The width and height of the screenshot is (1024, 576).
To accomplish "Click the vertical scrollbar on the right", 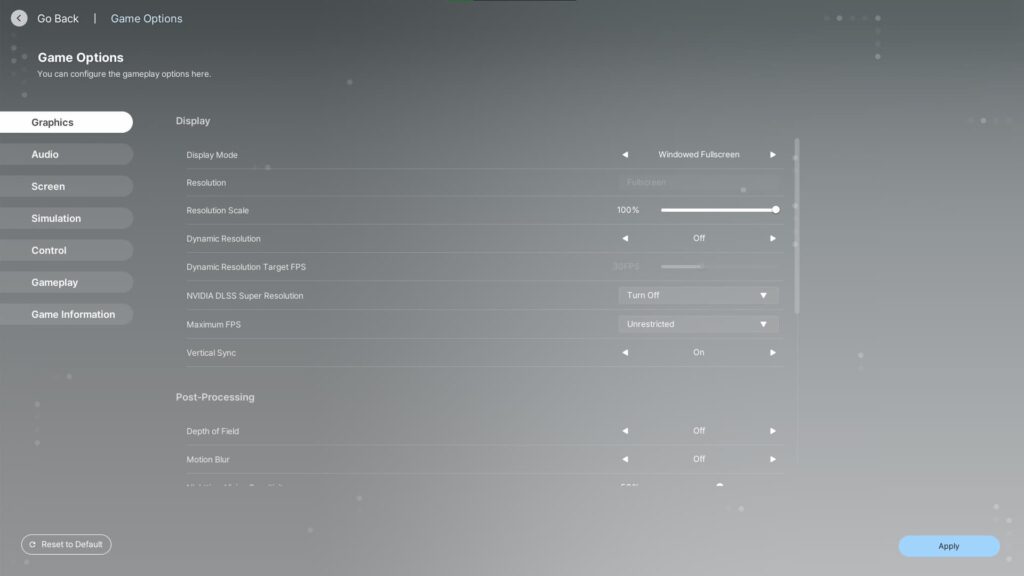I will 795,200.
